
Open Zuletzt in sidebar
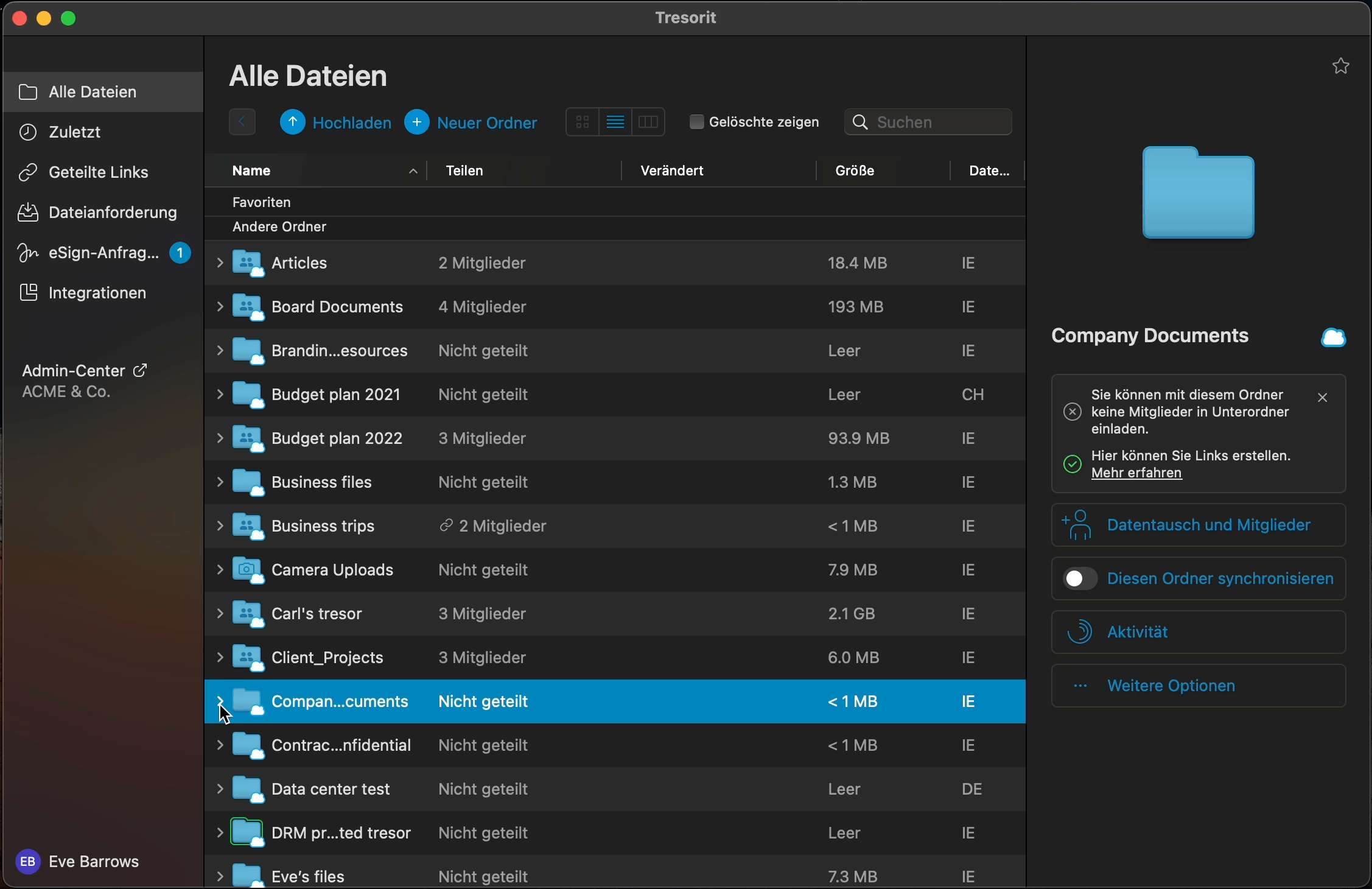click(x=103, y=132)
